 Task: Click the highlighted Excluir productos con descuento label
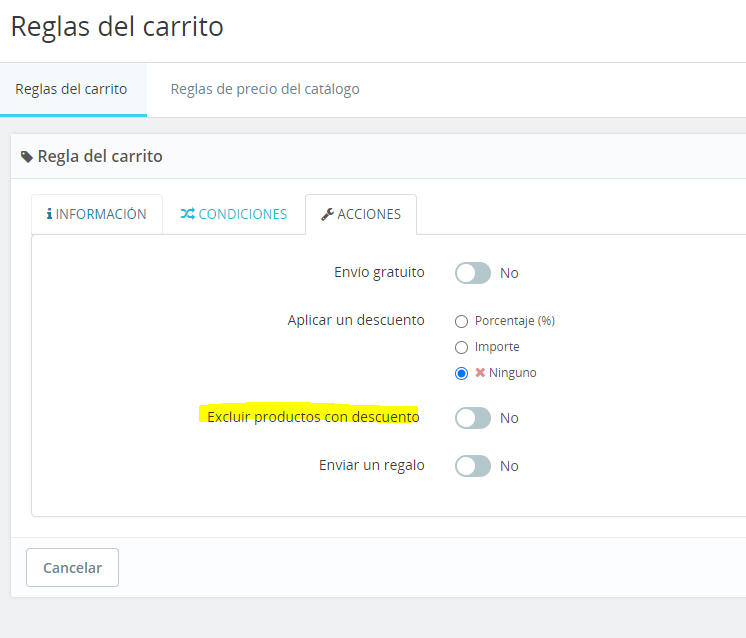pyautogui.click(x=313, y=417)
